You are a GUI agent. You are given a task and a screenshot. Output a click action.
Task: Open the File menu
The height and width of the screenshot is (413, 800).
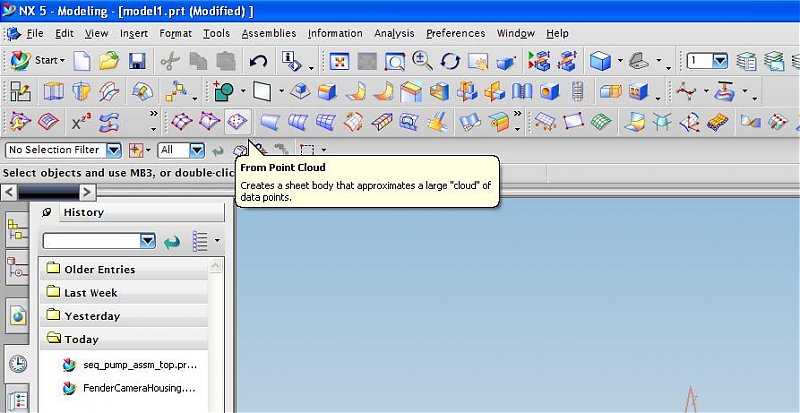point(35,33)
